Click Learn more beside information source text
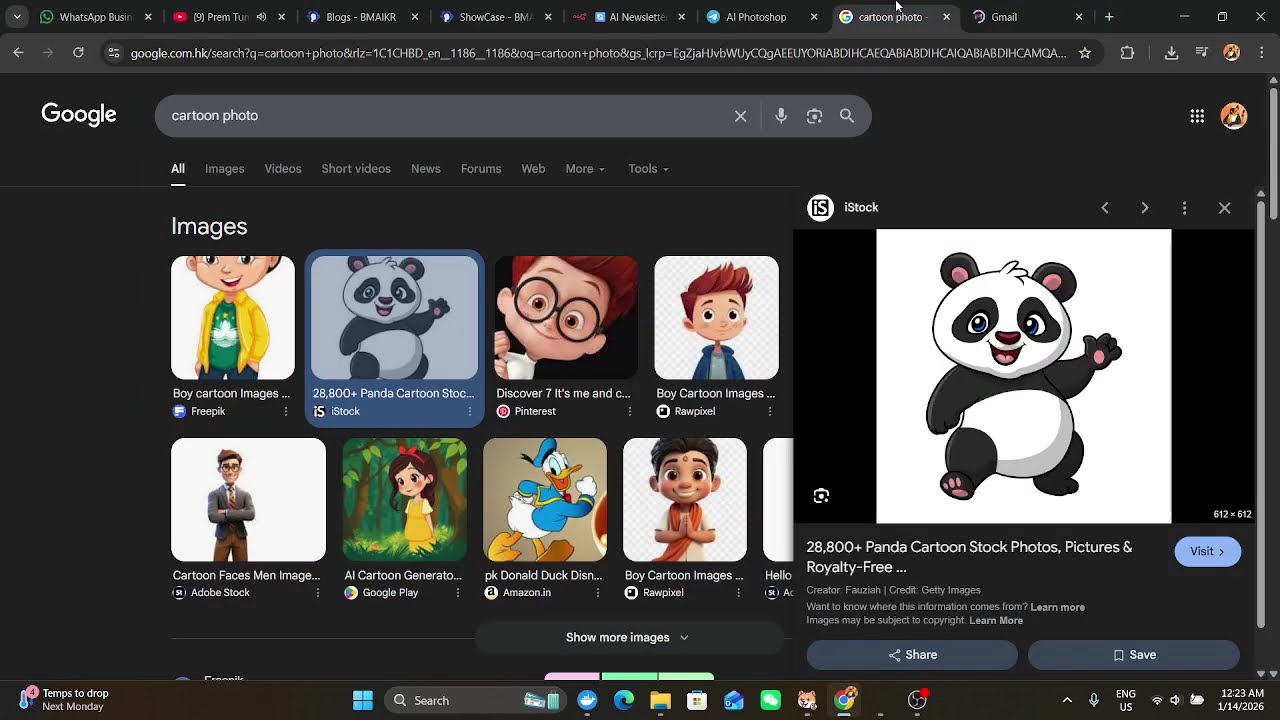 click(x=1057, y=607)
